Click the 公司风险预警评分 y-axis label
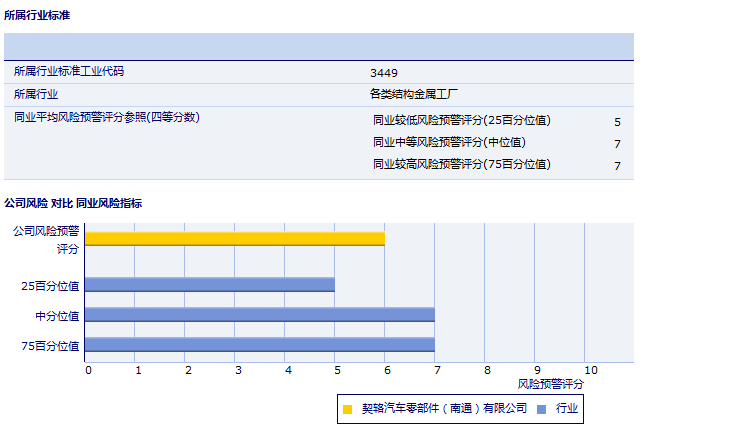740x430 pixels. tap(45, 239)
